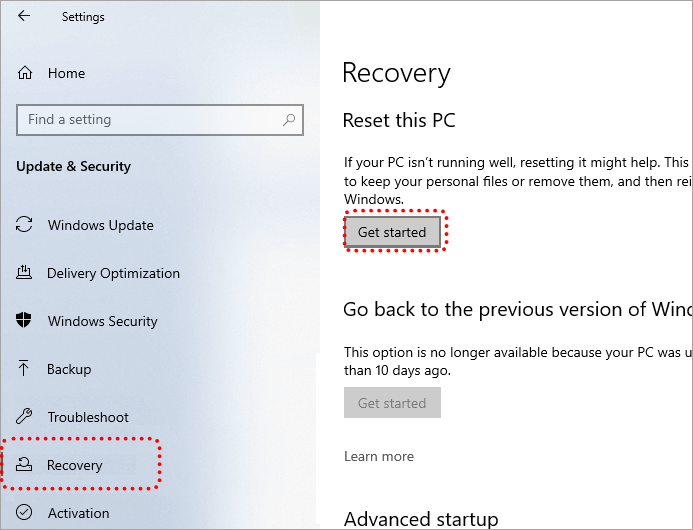
Task: Select the Activation text label
Action: [78, 513]
